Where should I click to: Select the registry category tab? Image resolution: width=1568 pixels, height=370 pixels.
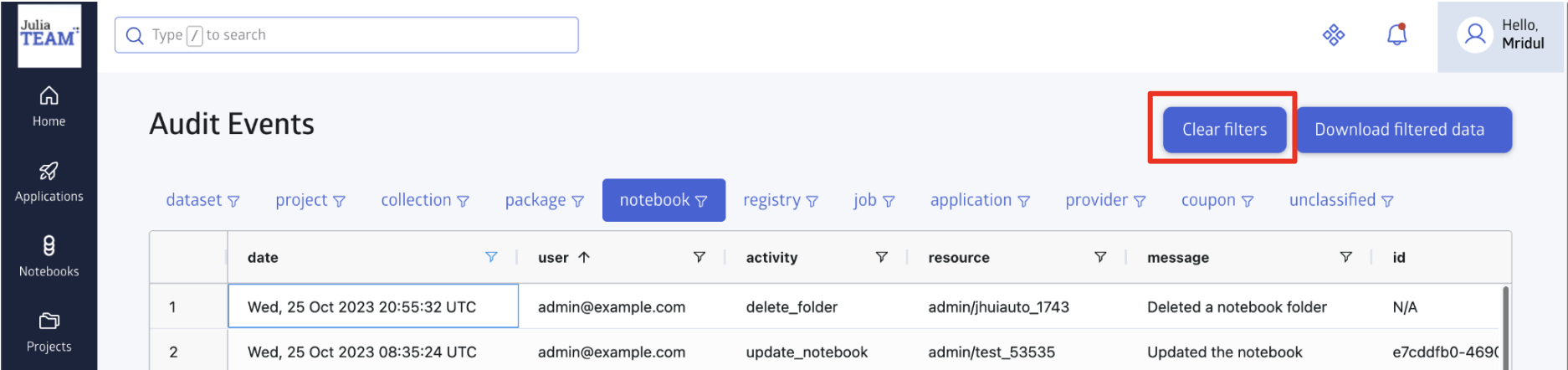coord(780,200)
